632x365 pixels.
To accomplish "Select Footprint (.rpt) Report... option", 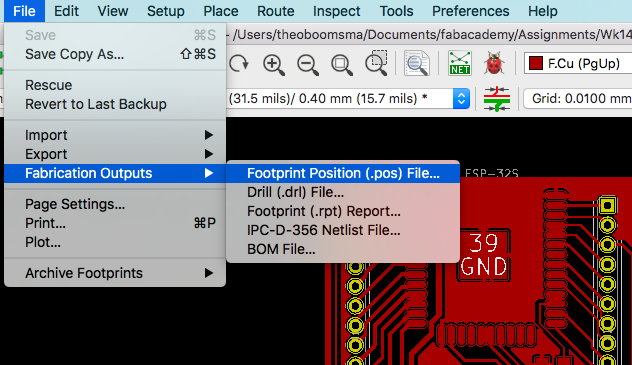I will (x=343, y=211).
